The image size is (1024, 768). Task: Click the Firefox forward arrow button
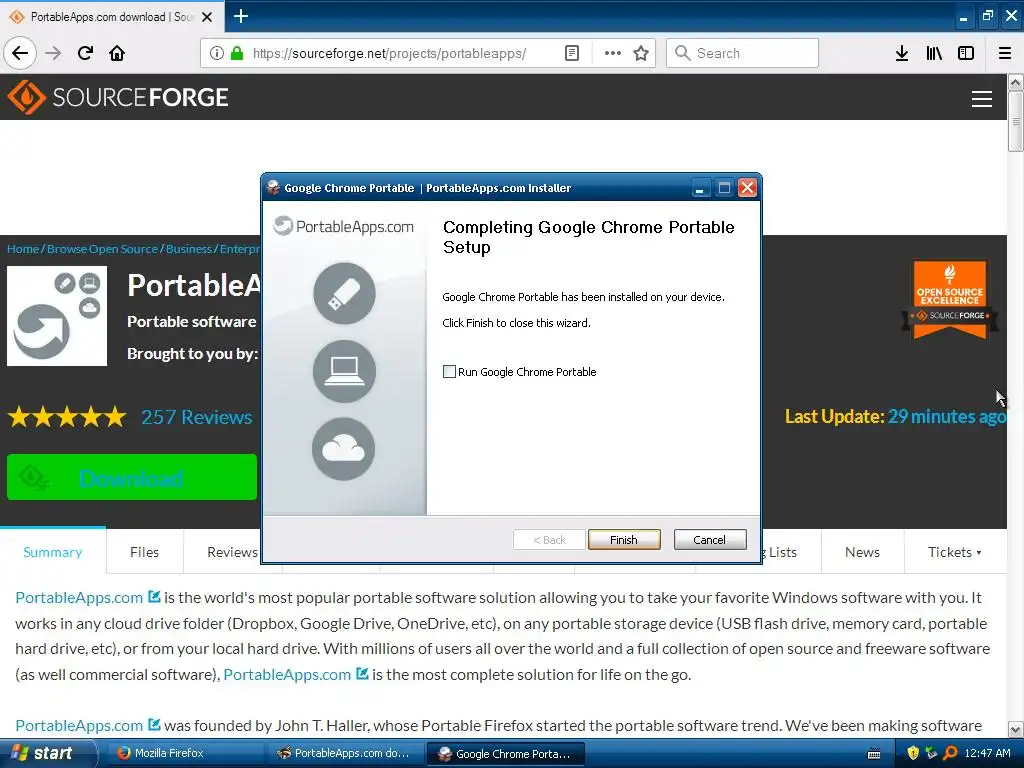tap(53, 53)
